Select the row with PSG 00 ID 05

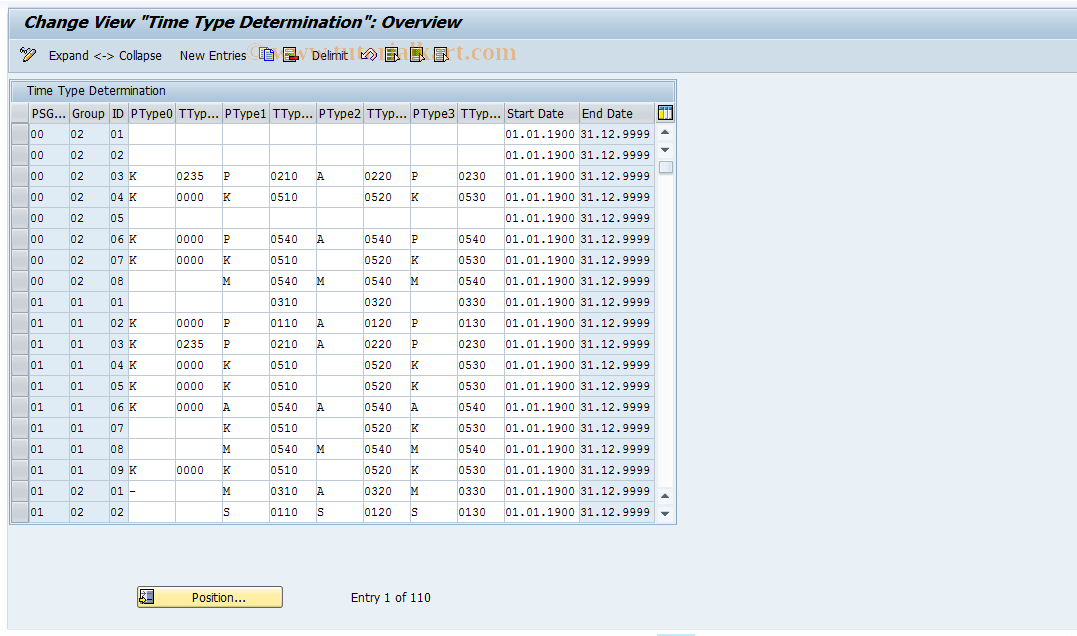20,218
